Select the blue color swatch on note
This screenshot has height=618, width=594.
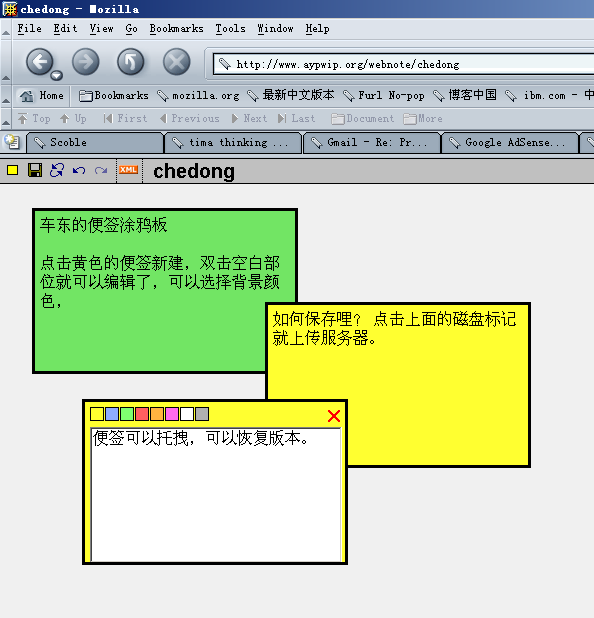(x=112, y=414)
